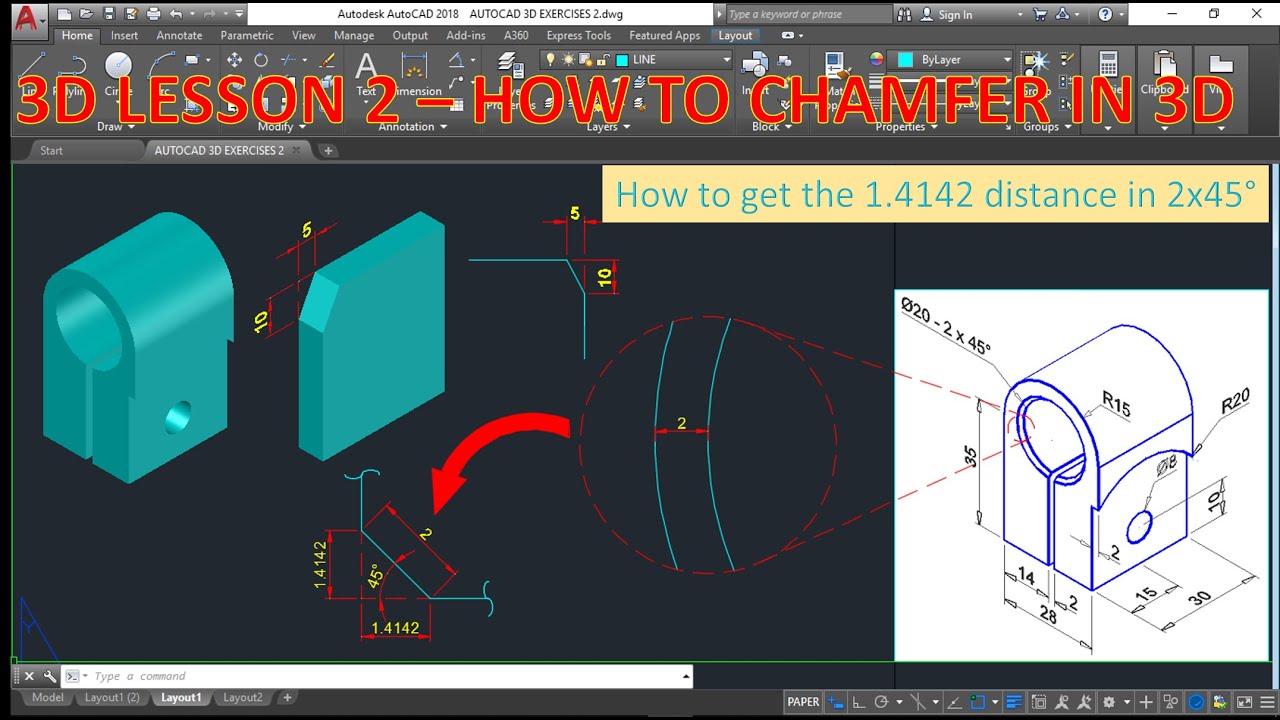Screen dimensions: 1280x720
Task: Open the Layout1 (2) tab
Action: tap(112, 698)
